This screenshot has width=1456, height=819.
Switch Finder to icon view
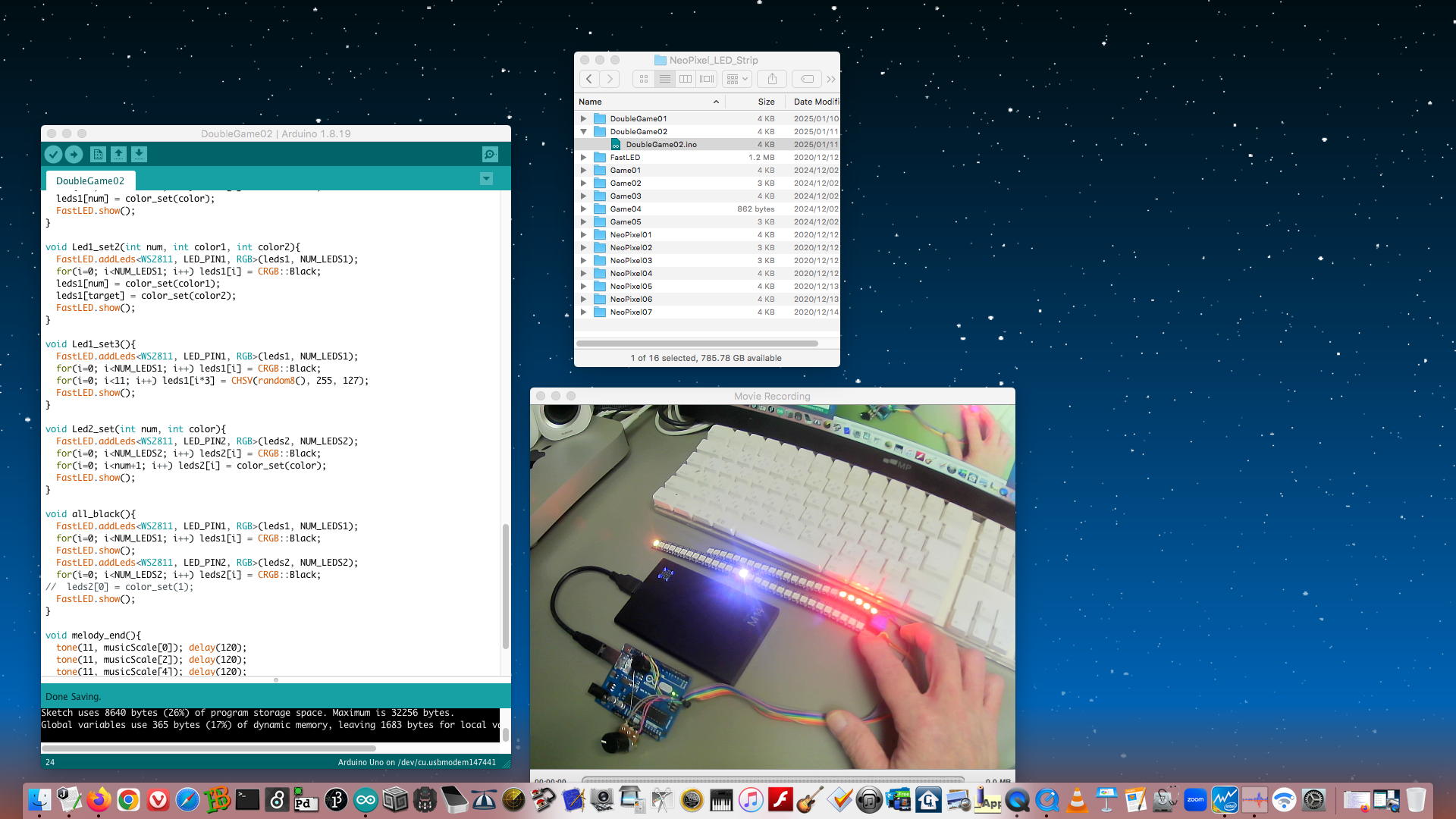tap(644, 79)
